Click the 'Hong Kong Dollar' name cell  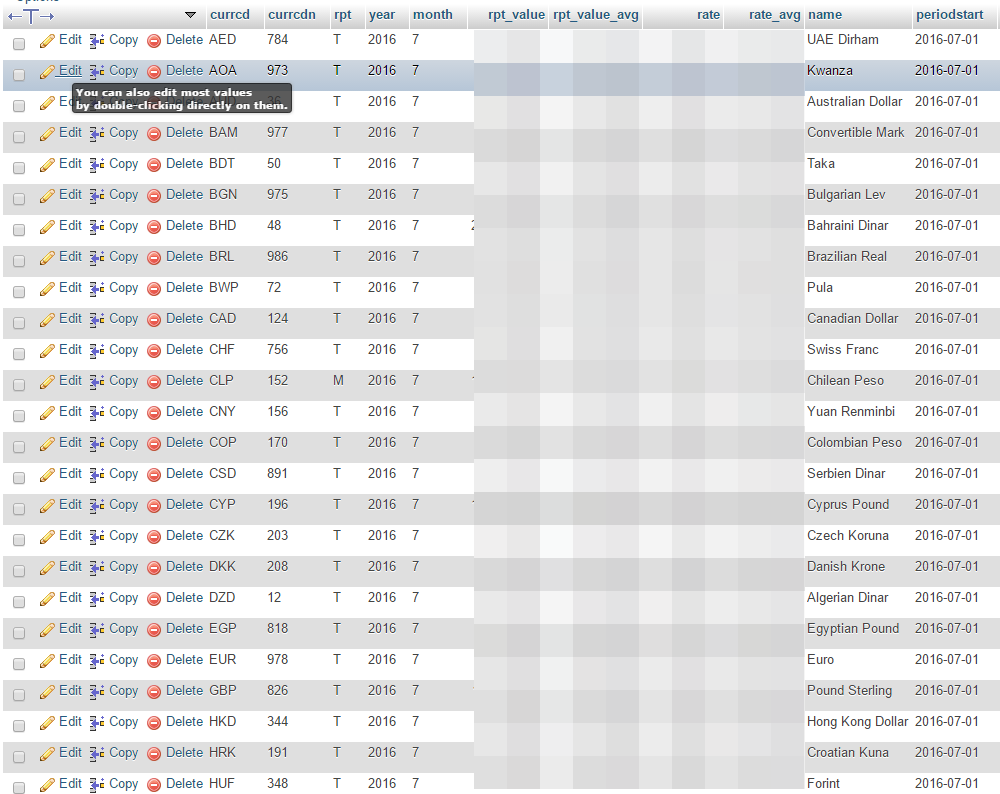(x=857, y=722)
